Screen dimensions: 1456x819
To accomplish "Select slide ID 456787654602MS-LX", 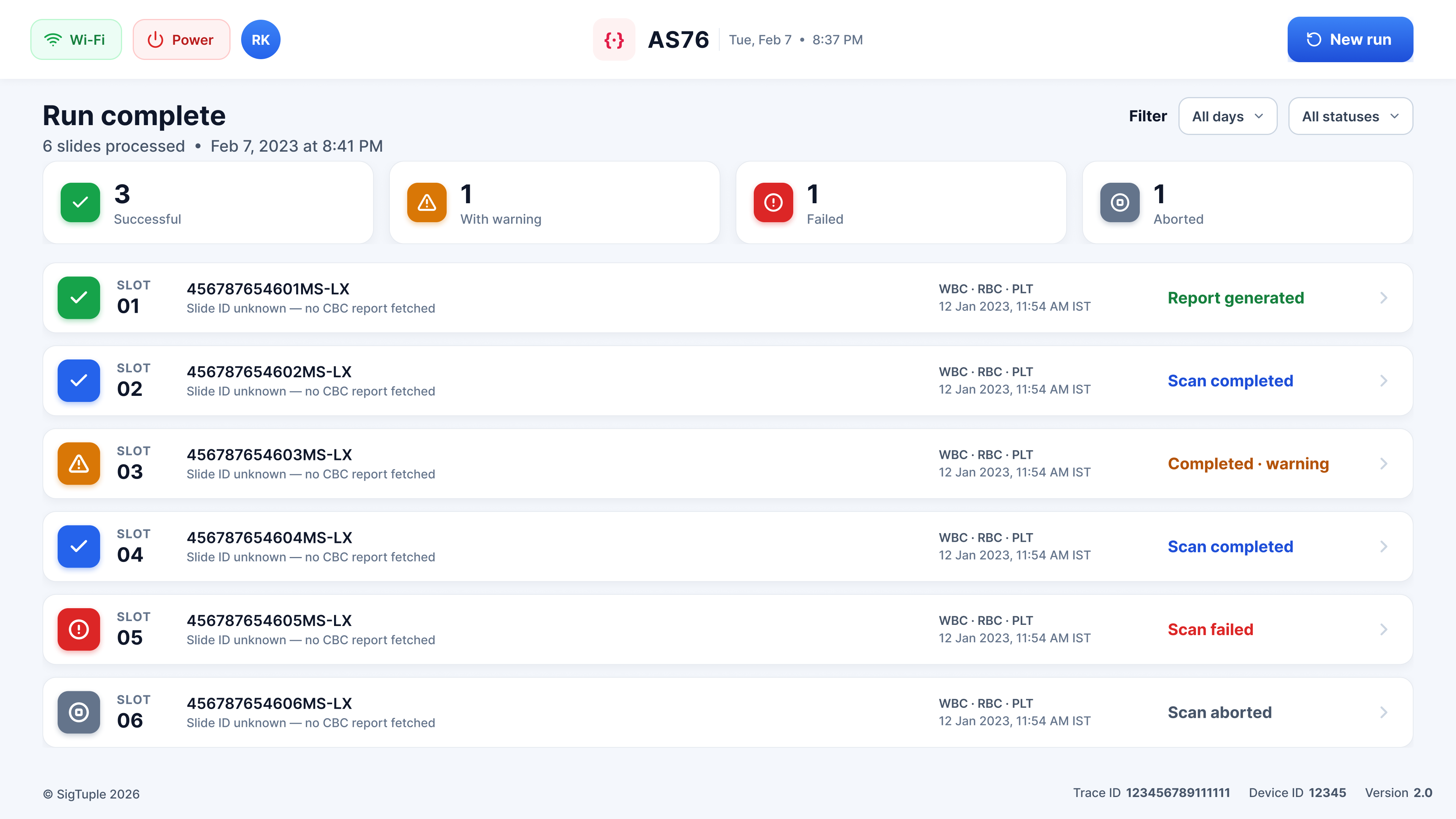I will [269, 372].
